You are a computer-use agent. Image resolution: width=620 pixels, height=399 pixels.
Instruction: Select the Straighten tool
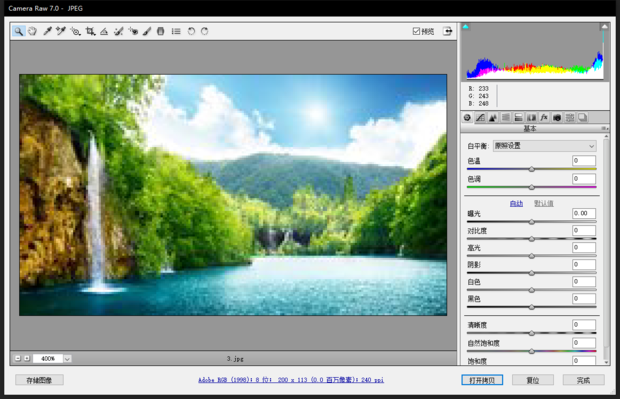[104, 31]
